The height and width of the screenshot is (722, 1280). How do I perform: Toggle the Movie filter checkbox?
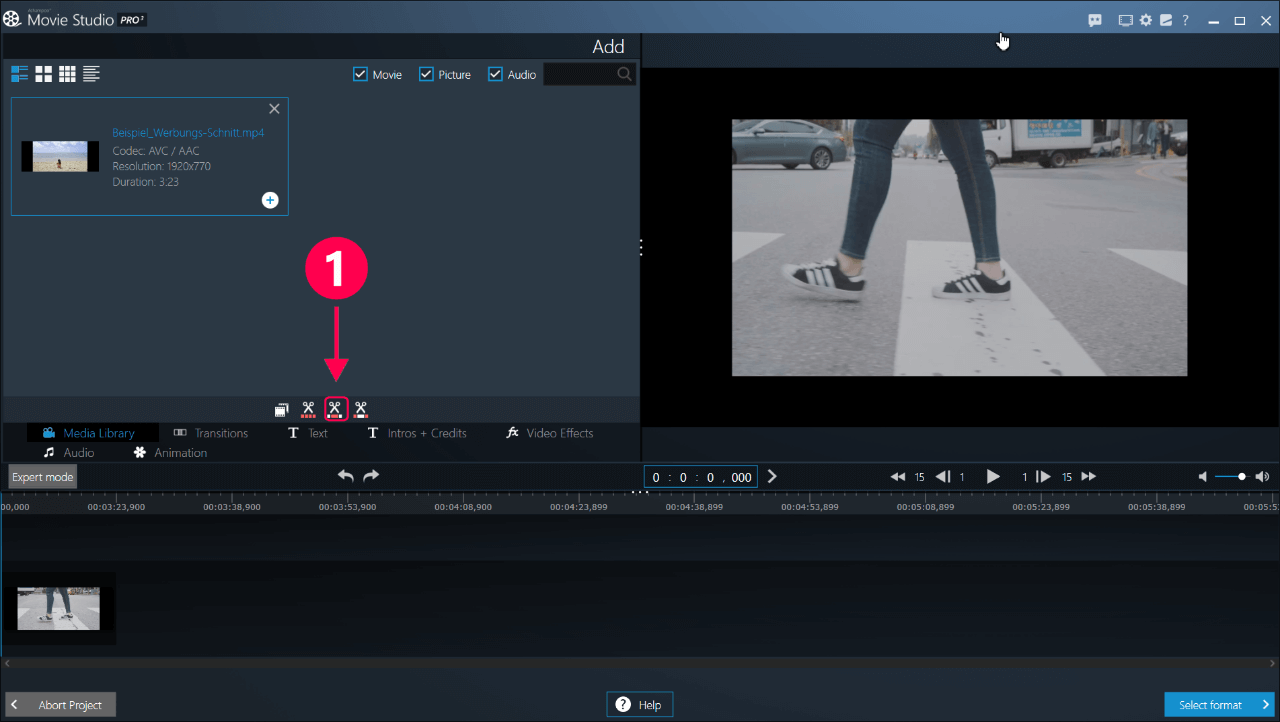point(361,74)
